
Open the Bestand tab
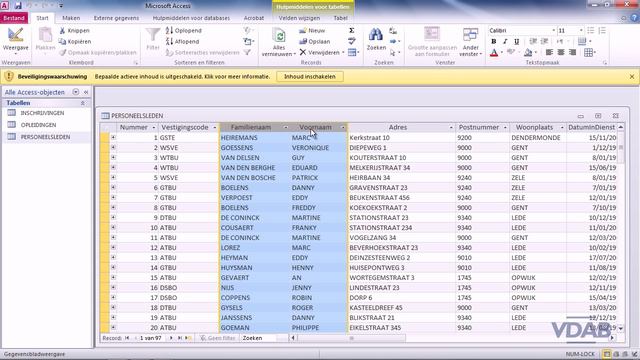14,18
